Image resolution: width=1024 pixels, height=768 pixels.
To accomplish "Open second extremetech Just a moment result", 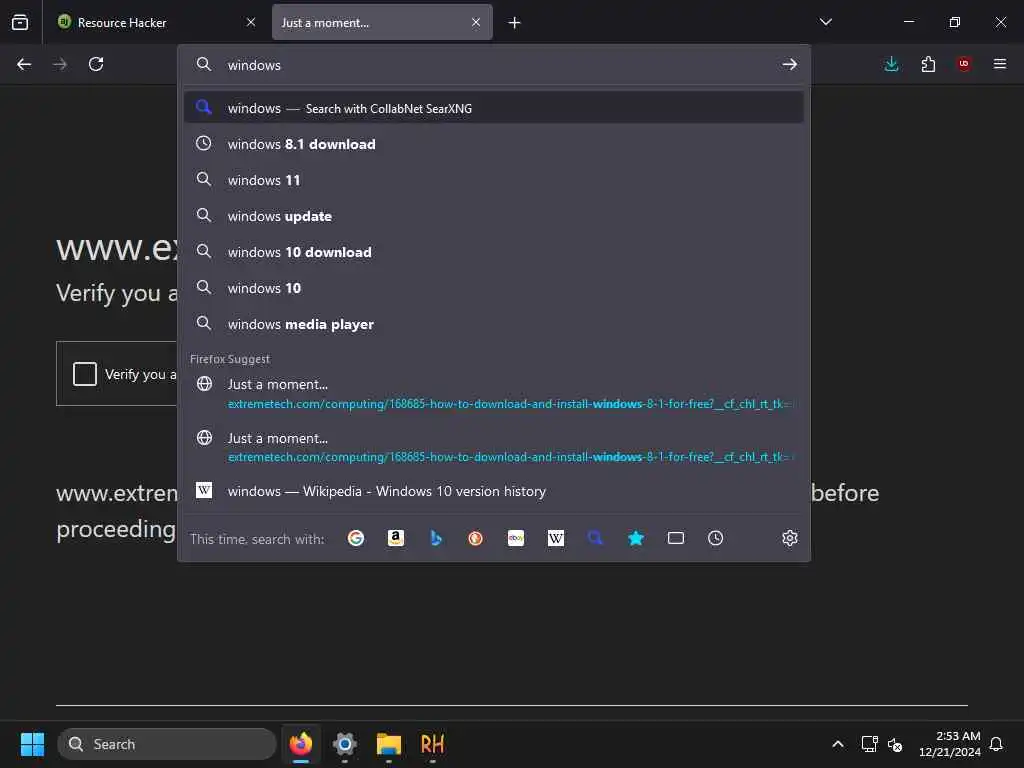I will (494, 447).
